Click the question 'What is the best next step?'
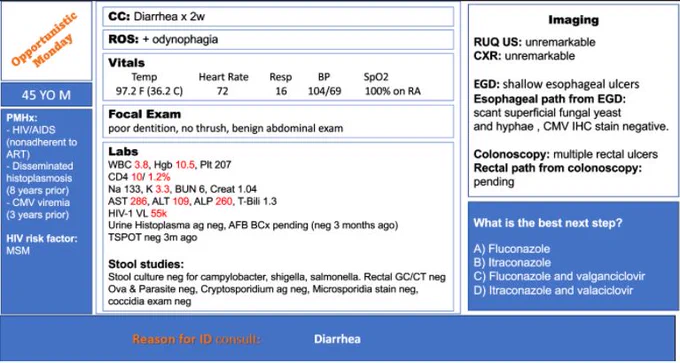This screenshot has height=363, width=680. 548,223
